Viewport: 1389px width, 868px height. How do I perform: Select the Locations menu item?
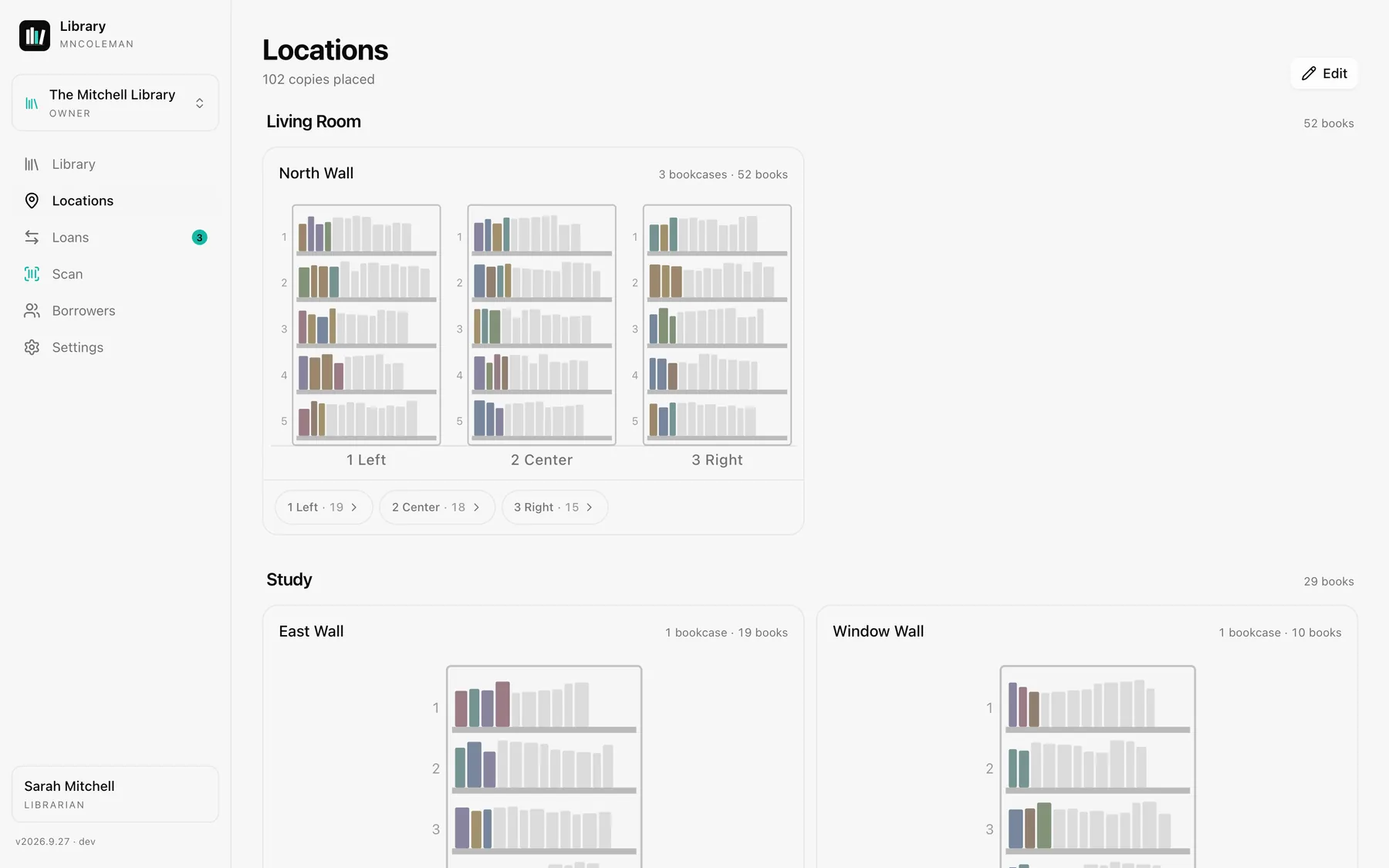[x=116, y=201]
